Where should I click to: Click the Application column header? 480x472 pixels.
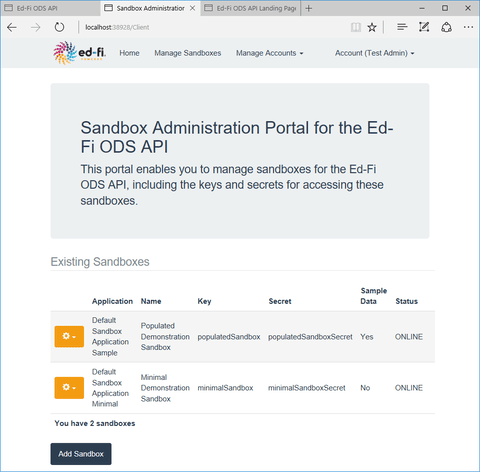point(112,301)
